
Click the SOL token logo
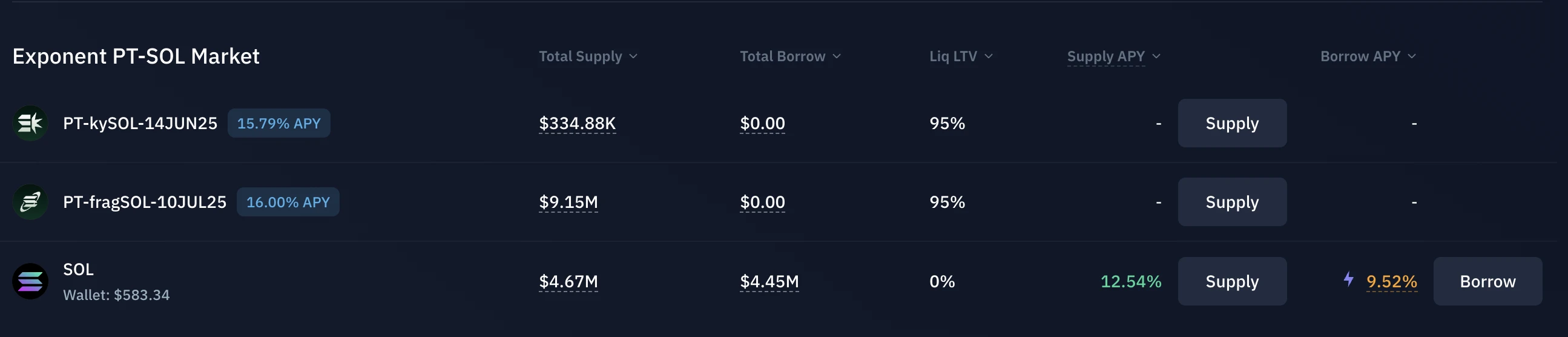pyautogui.click(x=30, y=282)
